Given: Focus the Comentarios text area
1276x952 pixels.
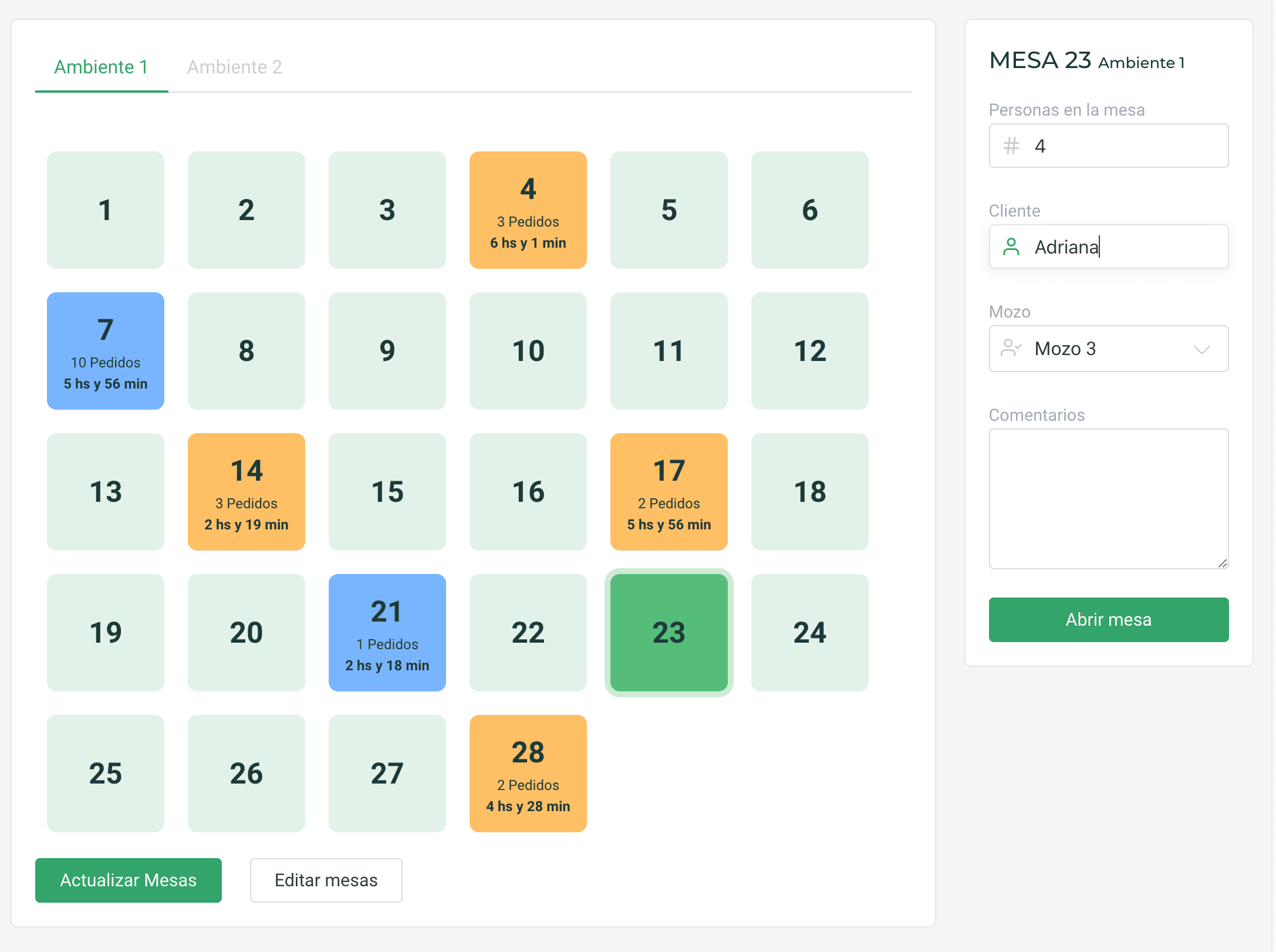Looking at the screenshot, I should pyautogui.click(x=1108, y=498).
